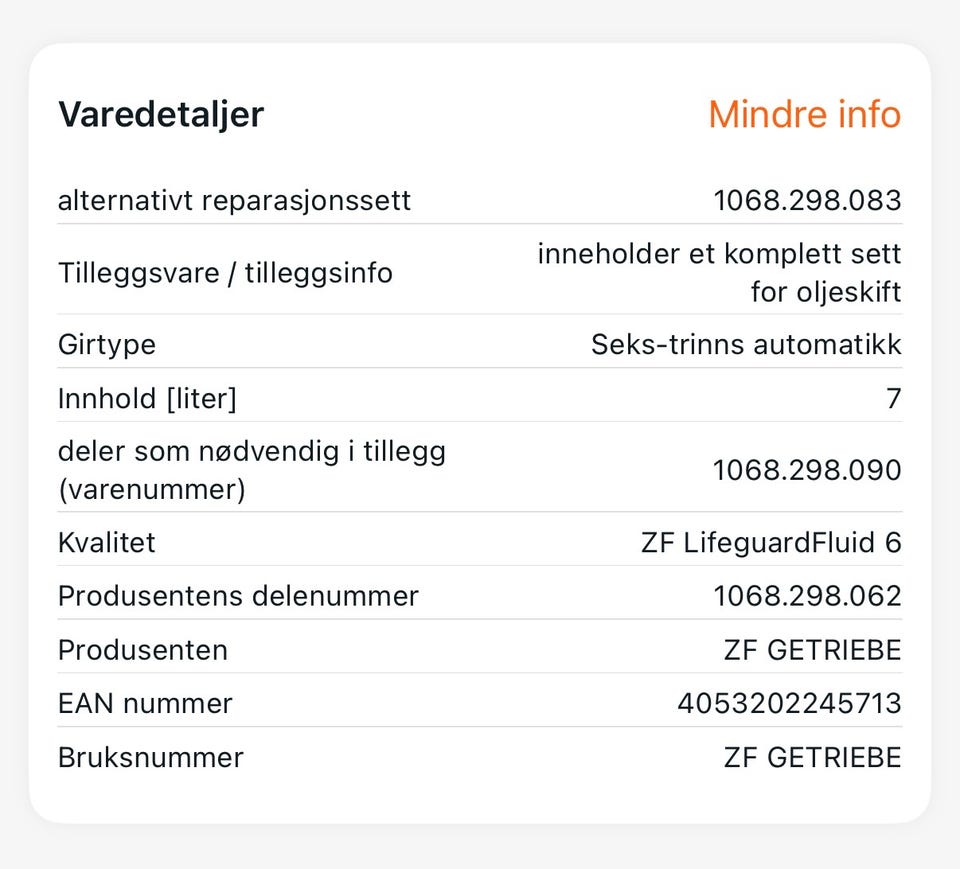Select the additional part number 1068.298.090

point(806,470)
